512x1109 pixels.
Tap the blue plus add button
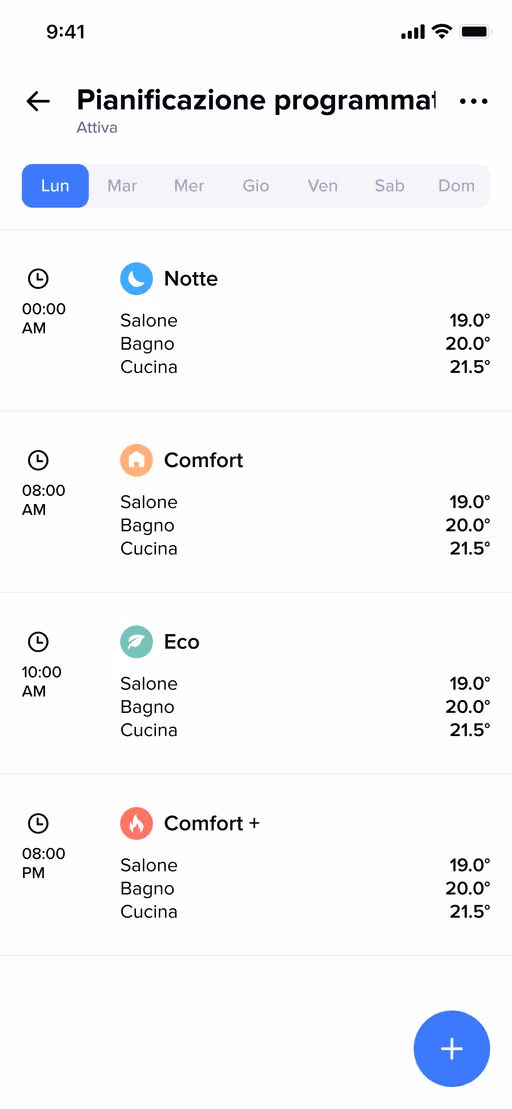451,1048
